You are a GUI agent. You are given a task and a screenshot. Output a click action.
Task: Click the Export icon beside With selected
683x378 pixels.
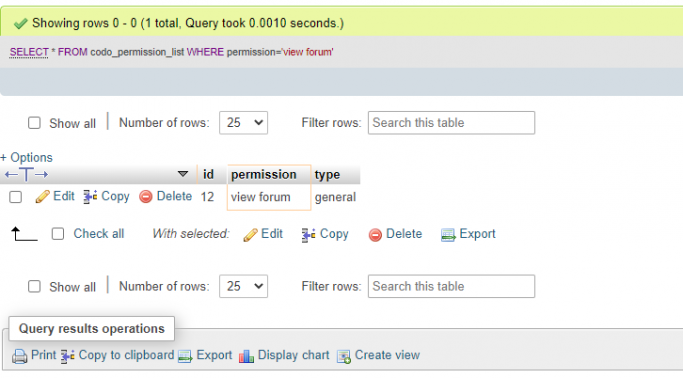coord(448,235)
